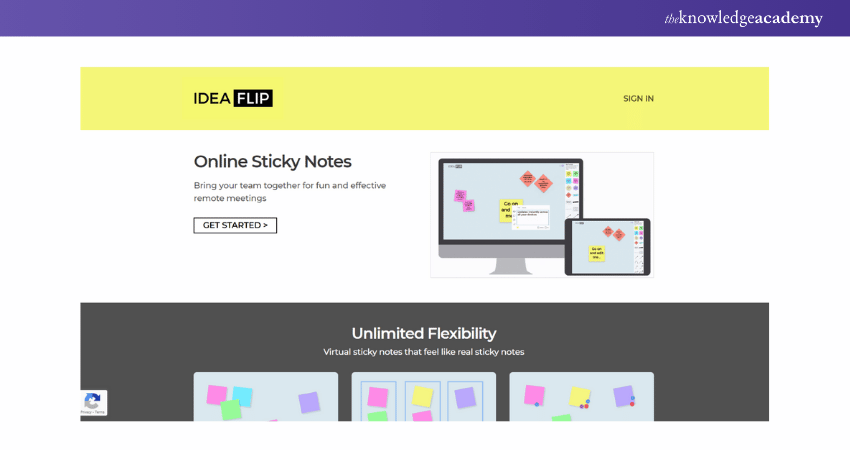Click the cyan sticky note in first preview
850x450 pixels.
pos(243,396)
